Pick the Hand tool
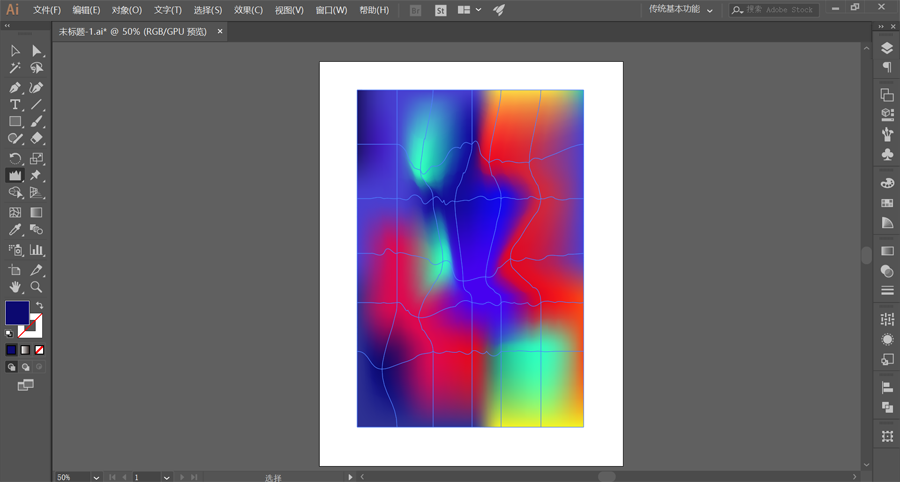The image size is (900, 482). tap(15, 287)
